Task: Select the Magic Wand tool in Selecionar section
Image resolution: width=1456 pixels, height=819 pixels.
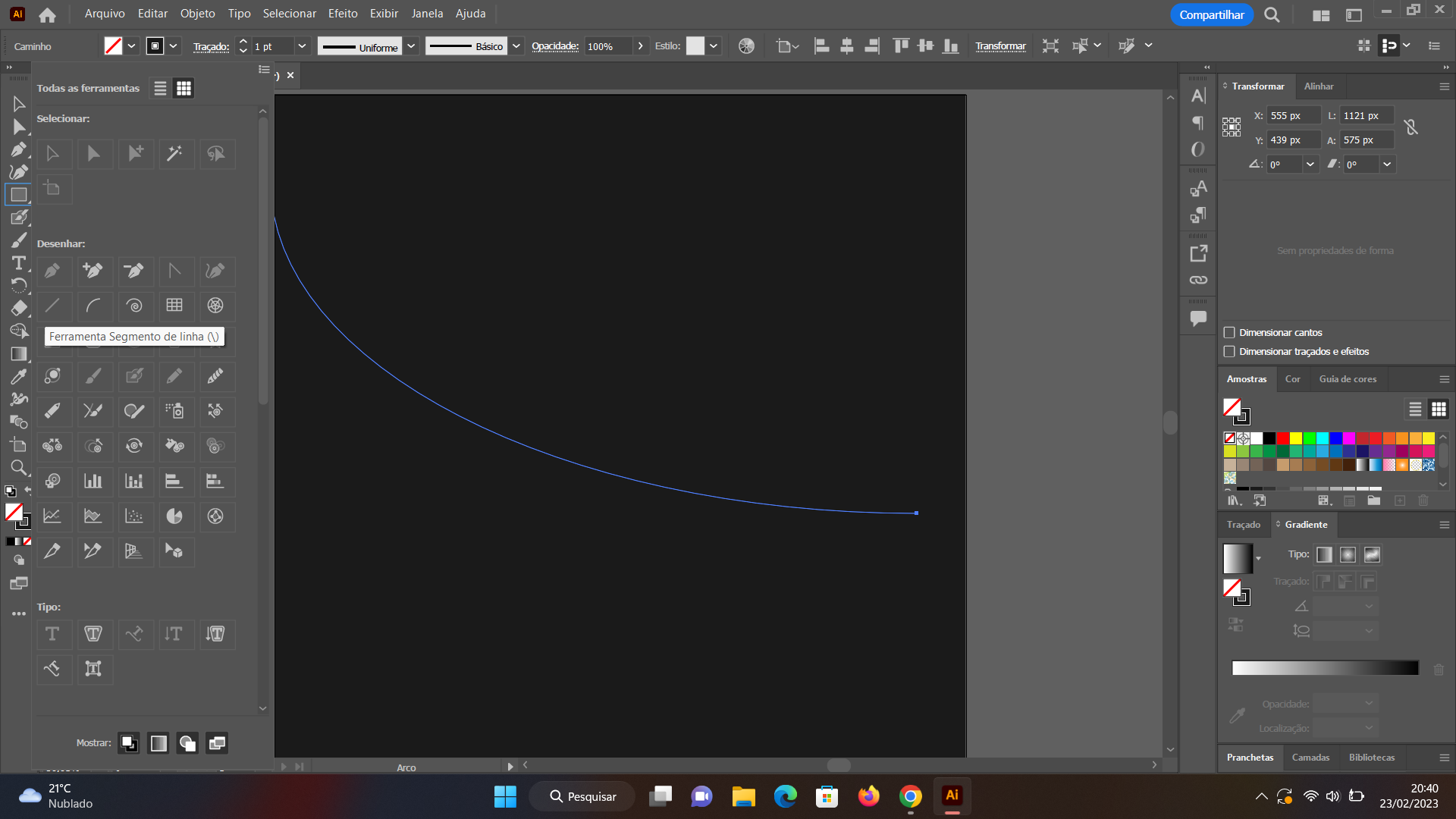Action: tap(174, 154)
